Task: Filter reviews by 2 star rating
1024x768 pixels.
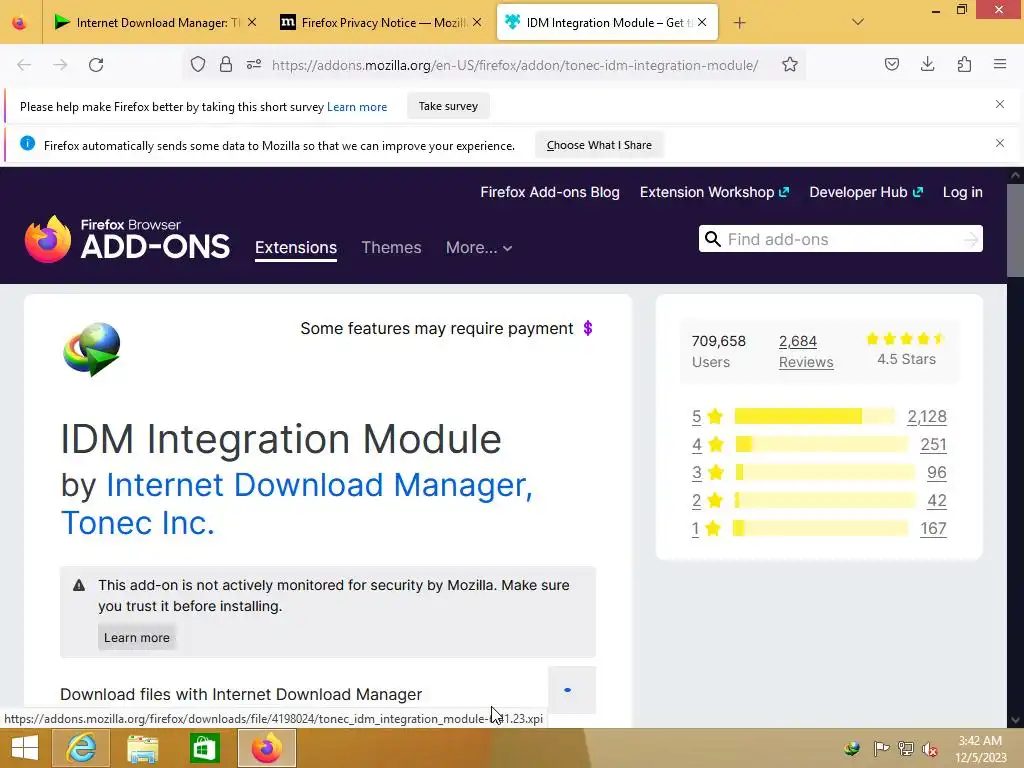Action: (x=707, y=500)
